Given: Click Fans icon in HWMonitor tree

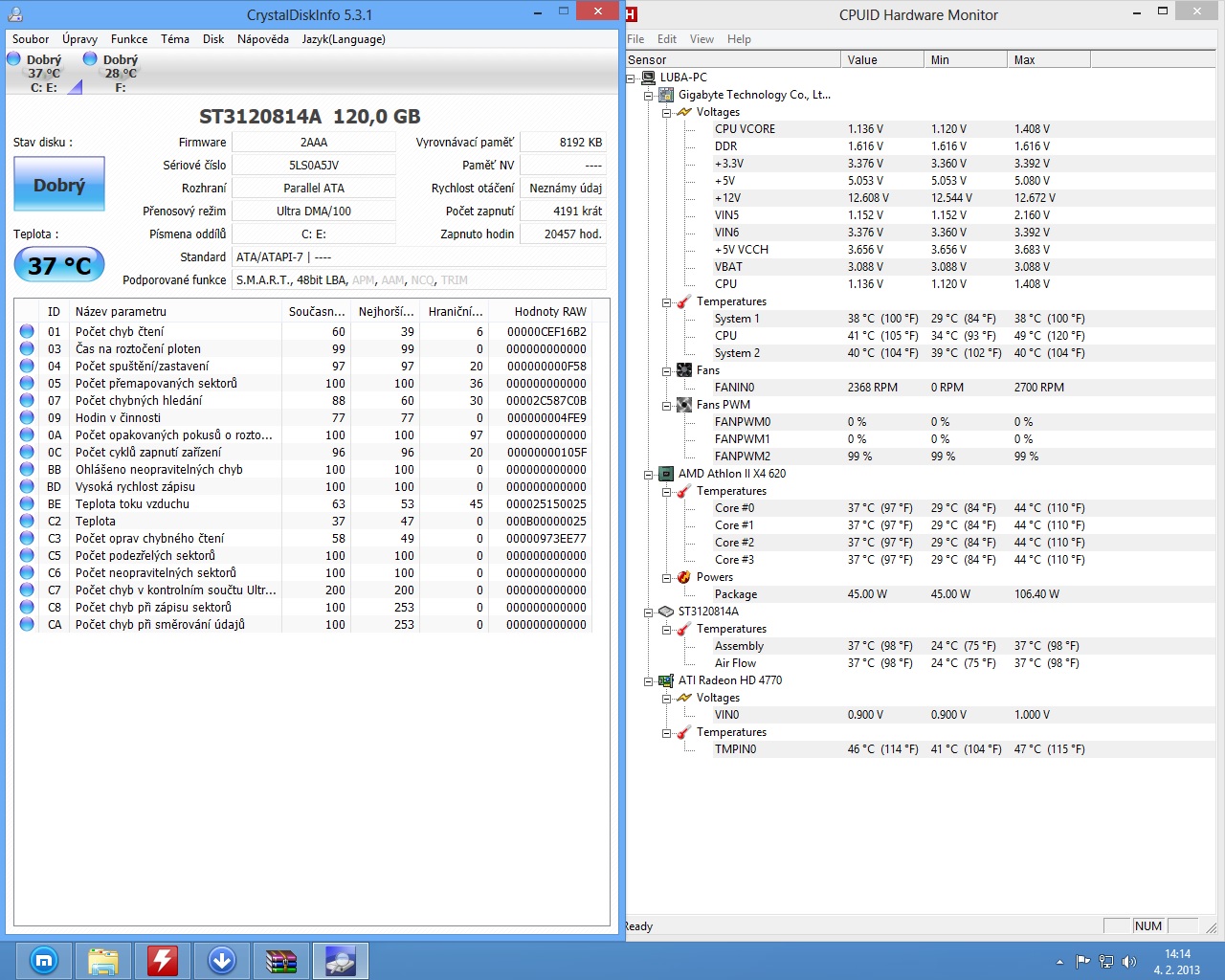Looking at the screenshot, I should point(684,370).
